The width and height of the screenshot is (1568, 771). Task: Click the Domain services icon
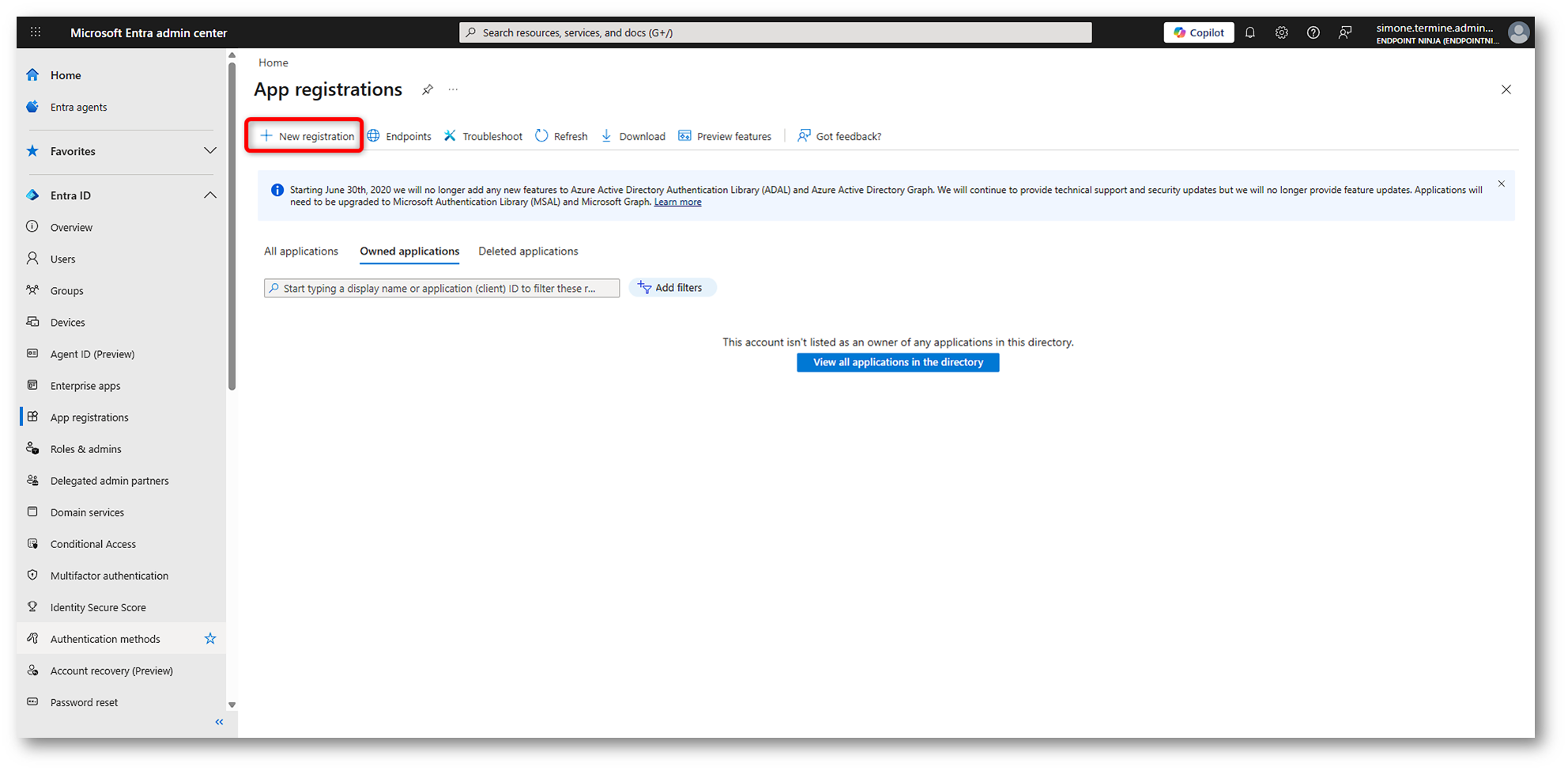click(32, 512)
